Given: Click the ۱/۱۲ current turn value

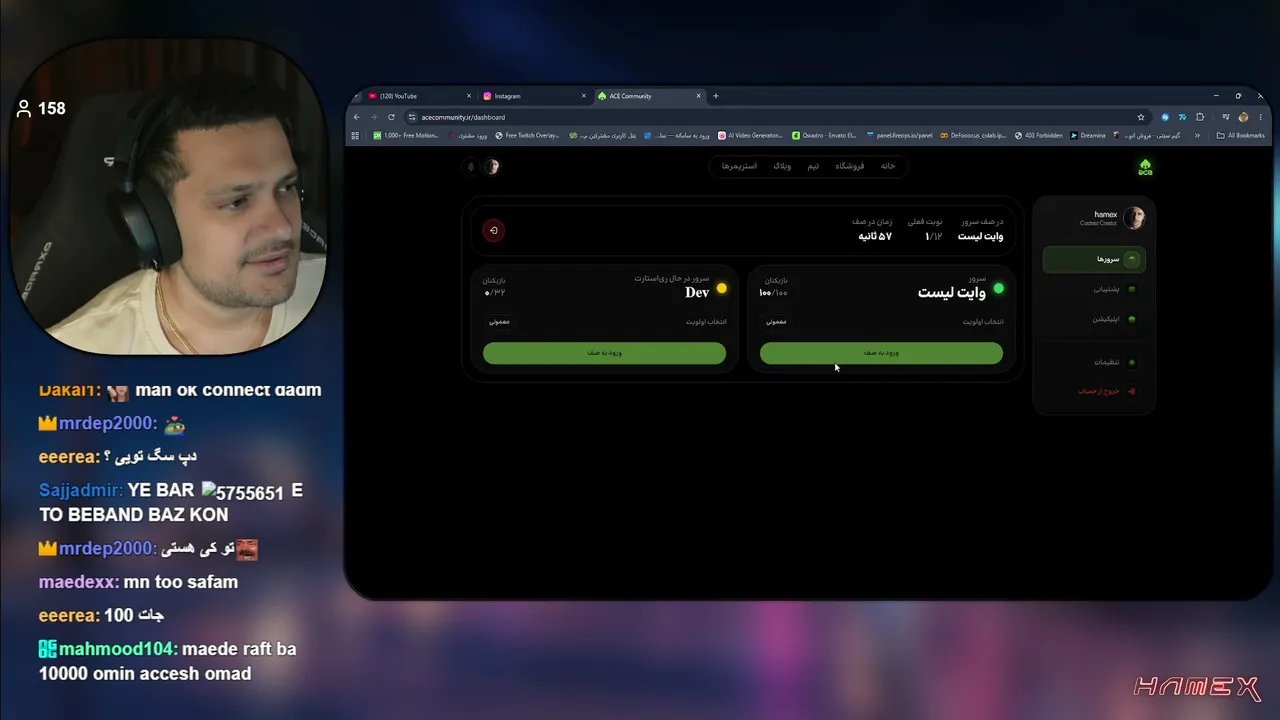Looking at the screenshot, I should point(934,236).
